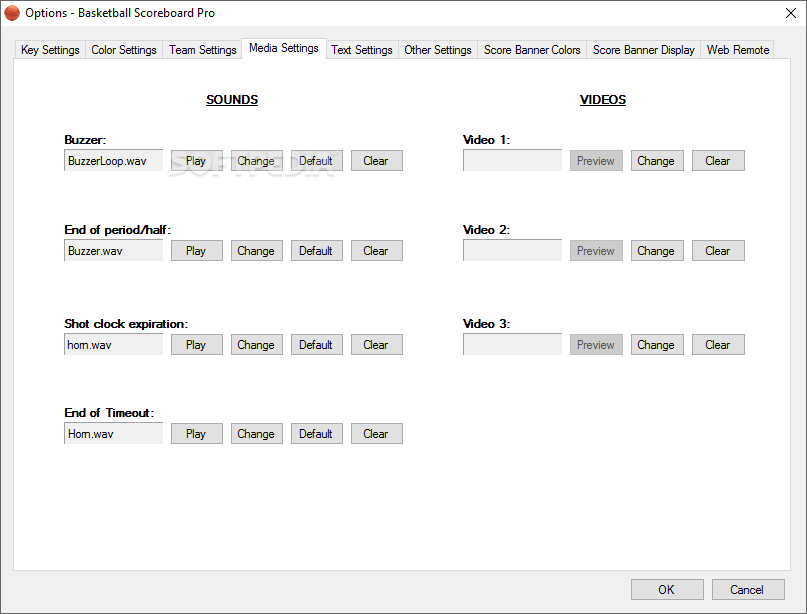
Task: Play End of period/half sound
Action: click(x=197, y=251)
